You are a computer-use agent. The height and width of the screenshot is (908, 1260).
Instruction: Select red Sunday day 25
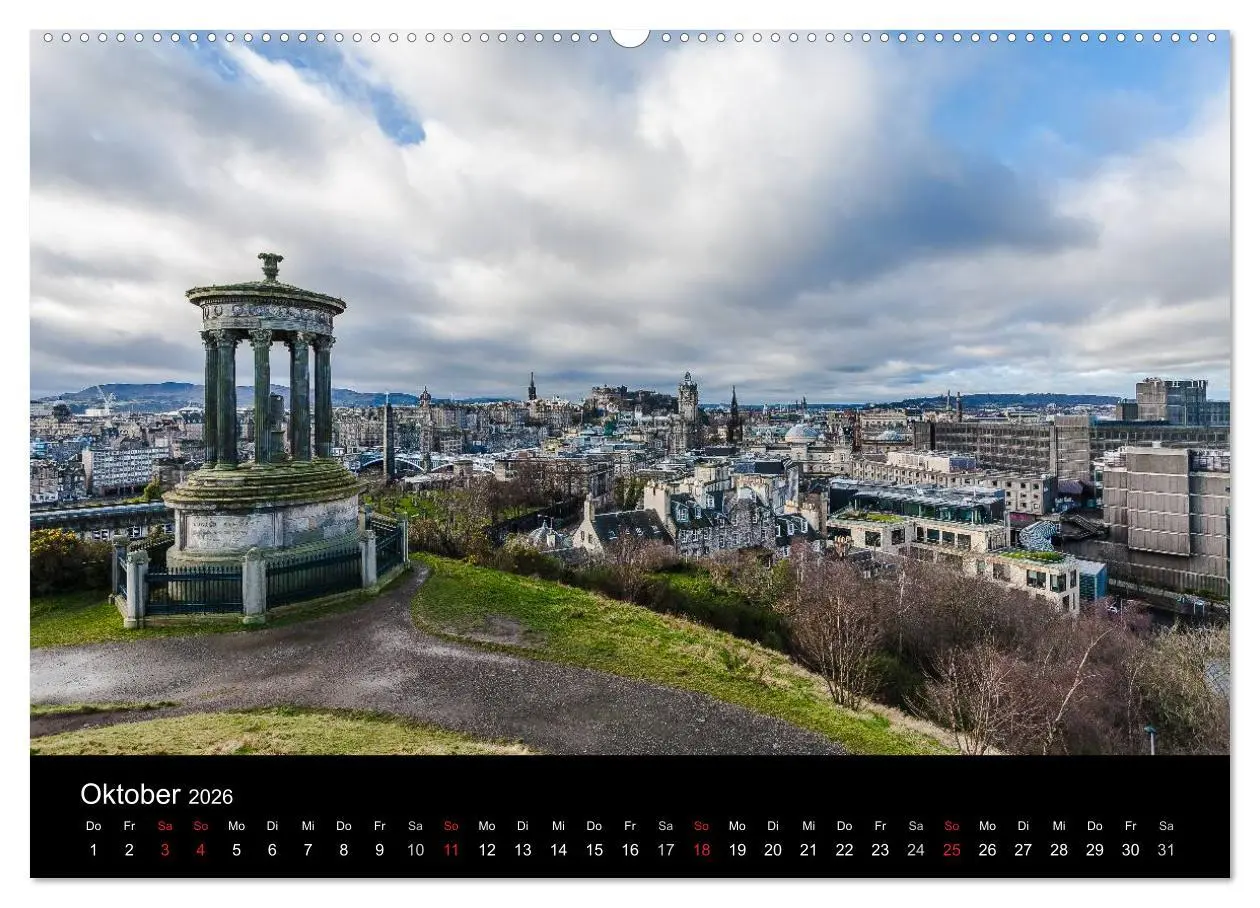[952, 850]
